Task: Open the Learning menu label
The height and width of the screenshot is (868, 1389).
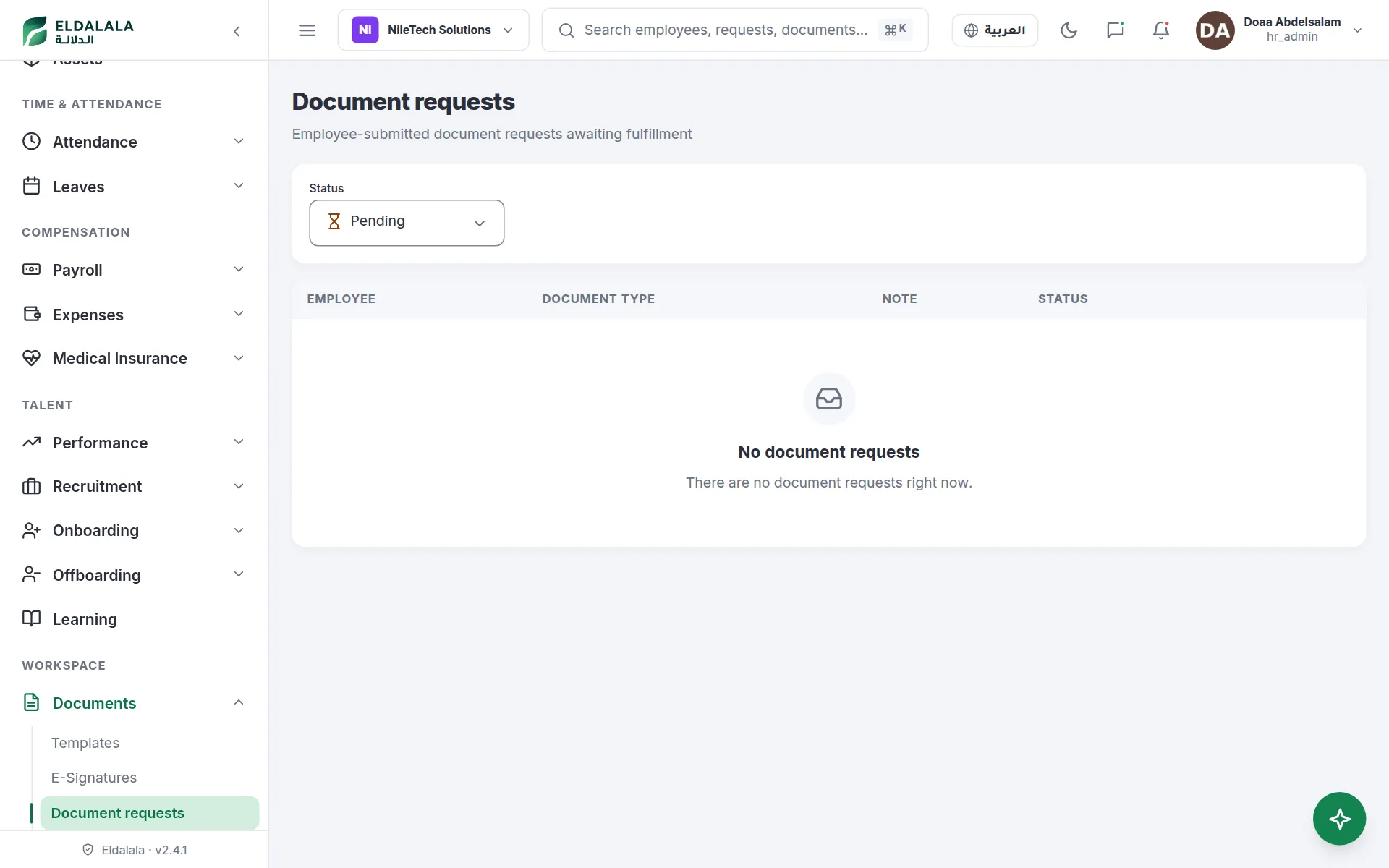Action: 85,619
